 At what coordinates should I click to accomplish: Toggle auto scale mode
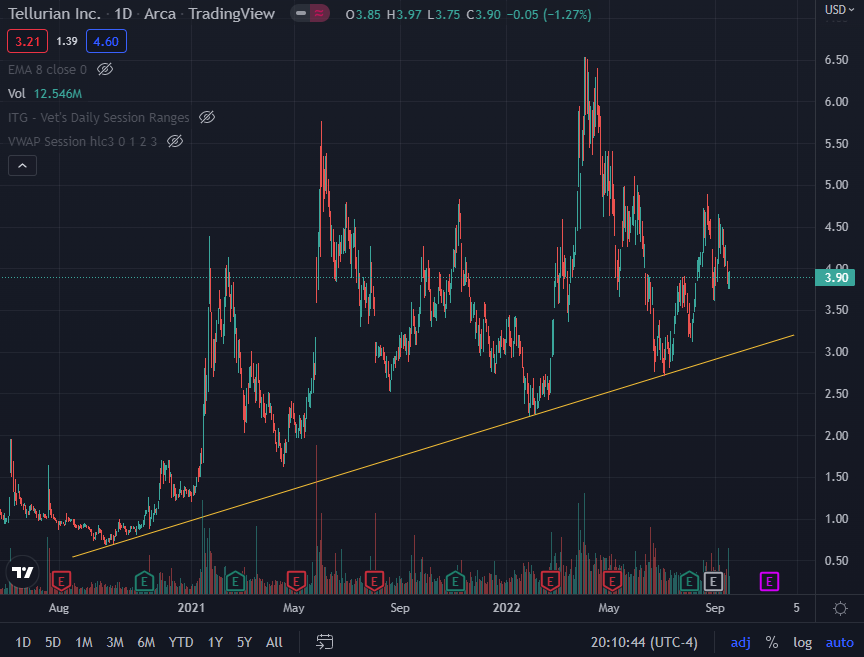click(x=839, y=642)
